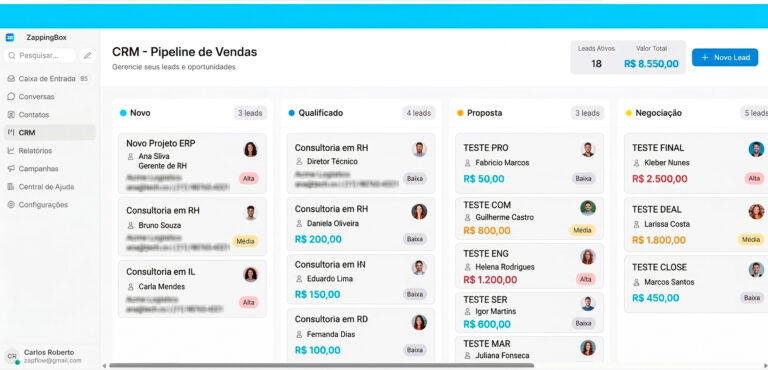Open Caixa de Entrada inbox icon
This screenshot has height=370, width=768.
tap(11, 78)
